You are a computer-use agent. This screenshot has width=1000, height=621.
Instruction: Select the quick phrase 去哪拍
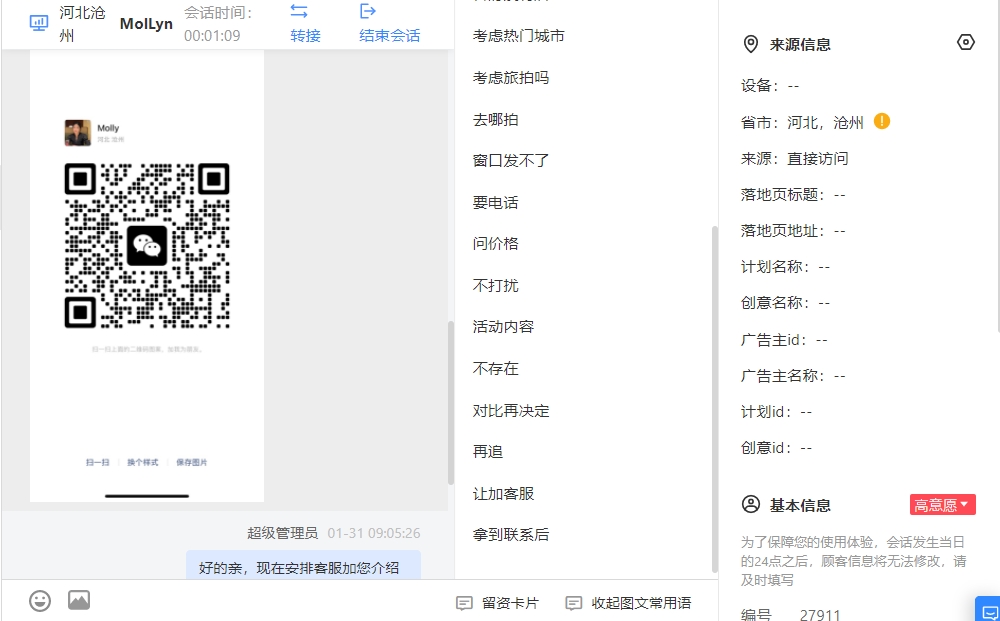click(496, 119)
